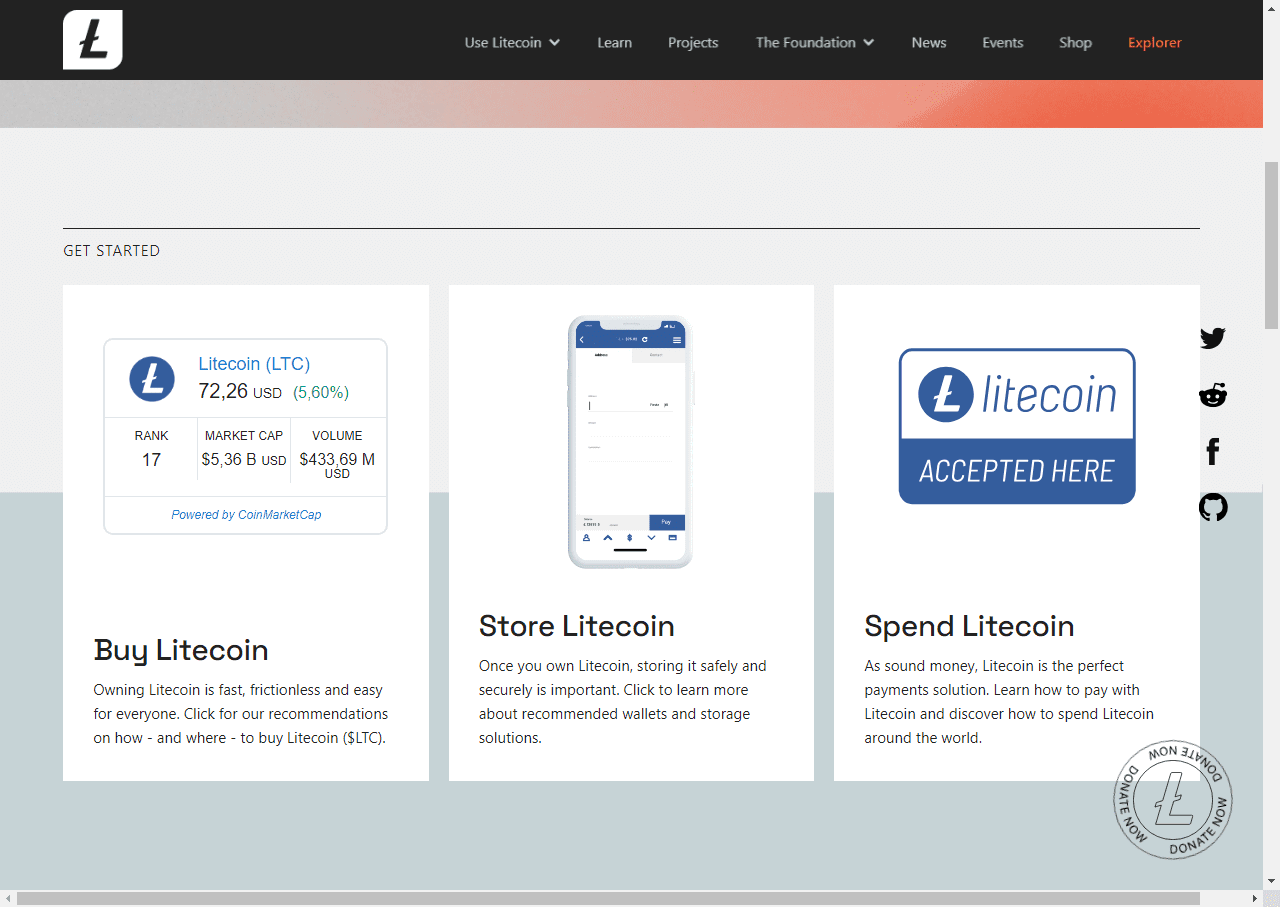Open the Reddit social icon
Screen dimensions: 1280x907
(x=1213, y=395)
